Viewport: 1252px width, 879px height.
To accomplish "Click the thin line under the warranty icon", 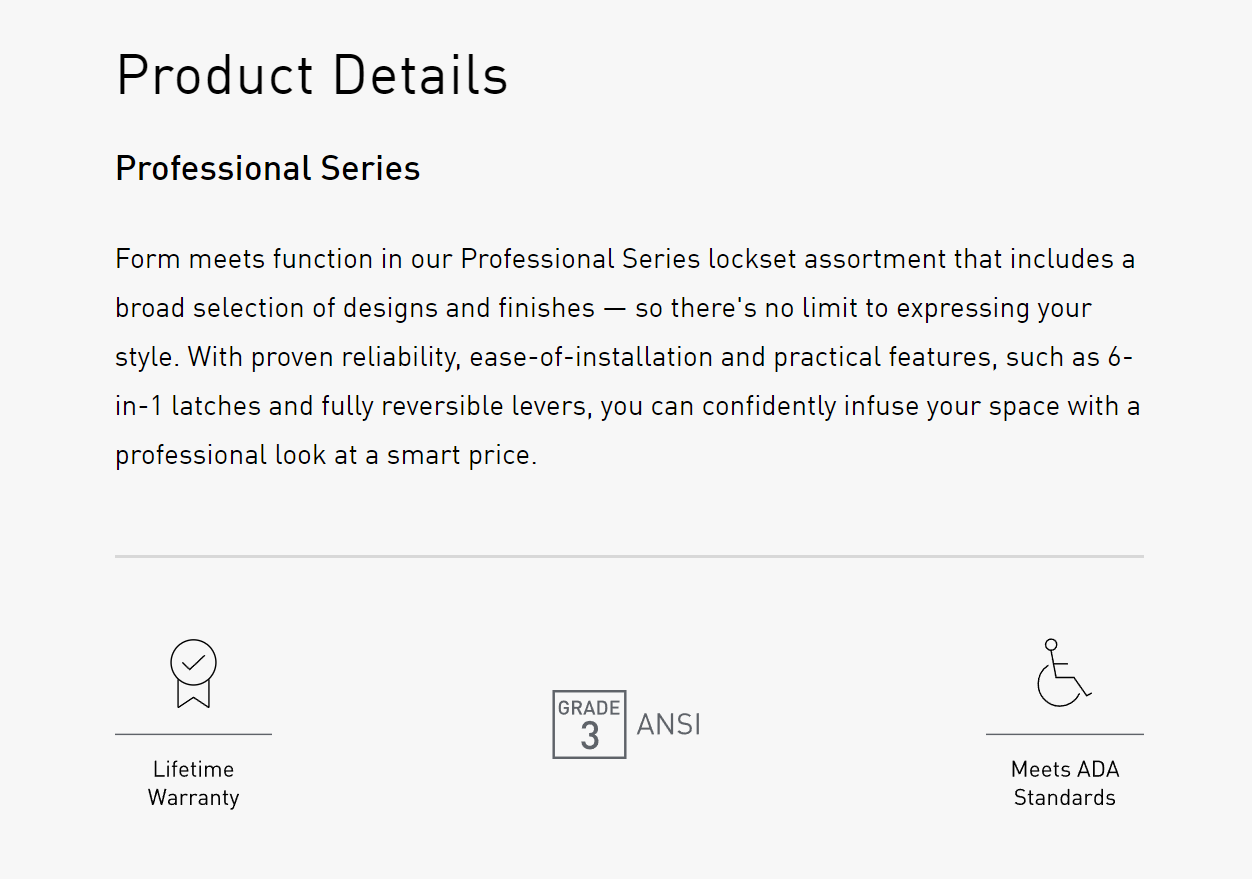I will point(193,734).
